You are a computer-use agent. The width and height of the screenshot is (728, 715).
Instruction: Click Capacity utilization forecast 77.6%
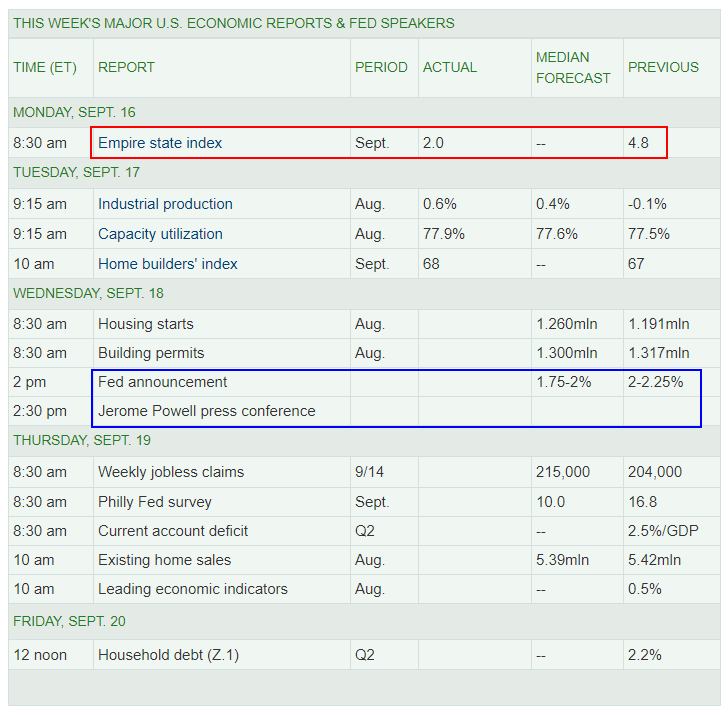[x=557, y=234]
